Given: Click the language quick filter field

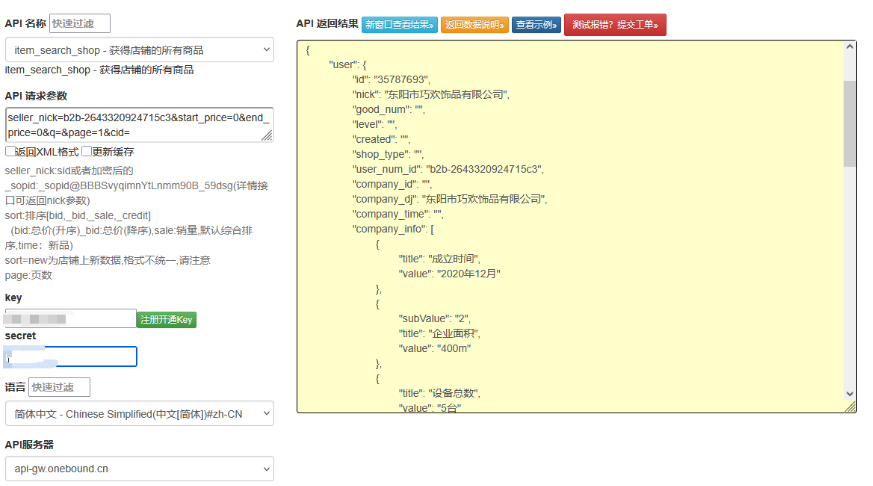Looking at the screenshot, I should [x=59, y=387].
